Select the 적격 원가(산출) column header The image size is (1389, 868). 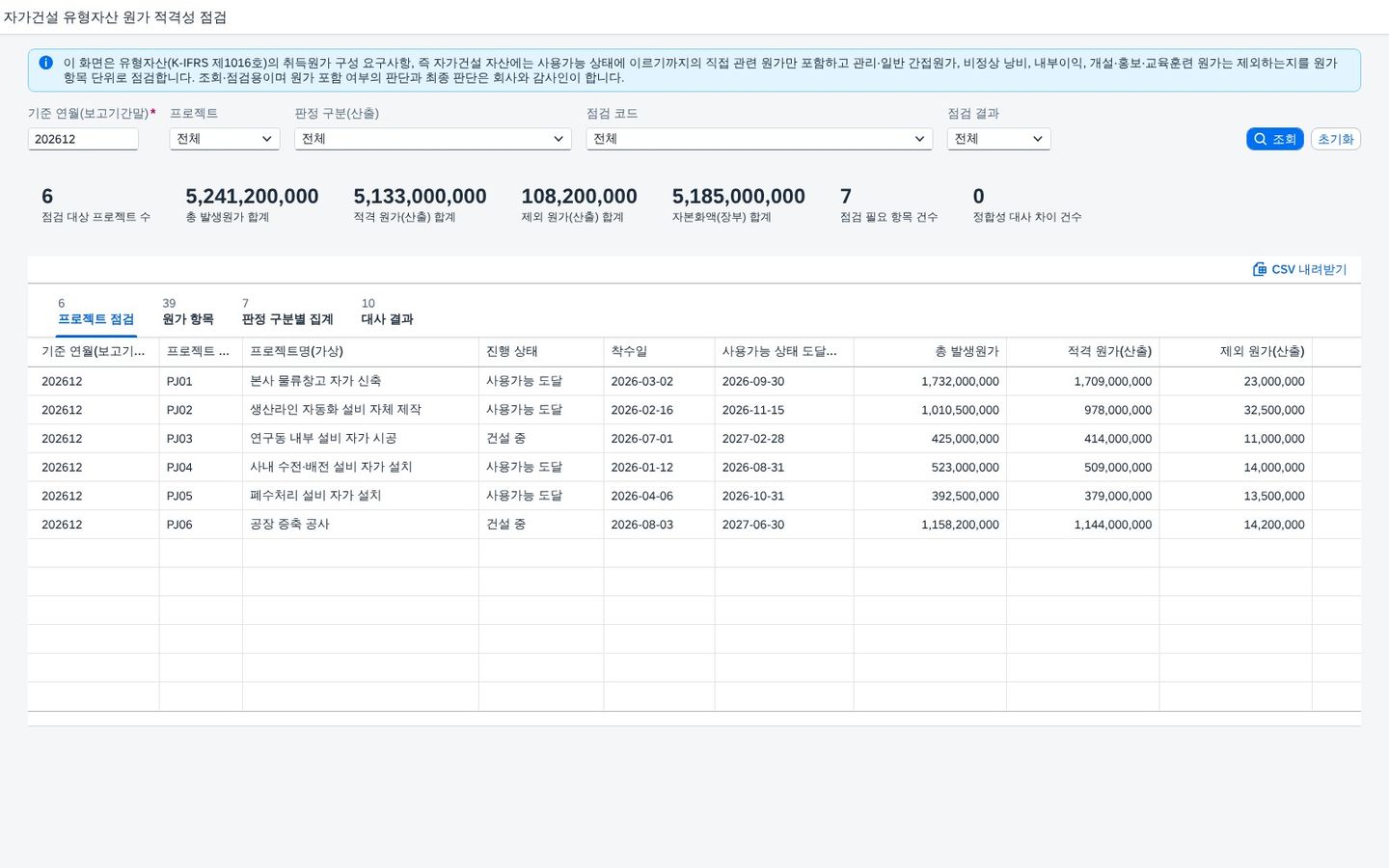[x=1083, y=352]
